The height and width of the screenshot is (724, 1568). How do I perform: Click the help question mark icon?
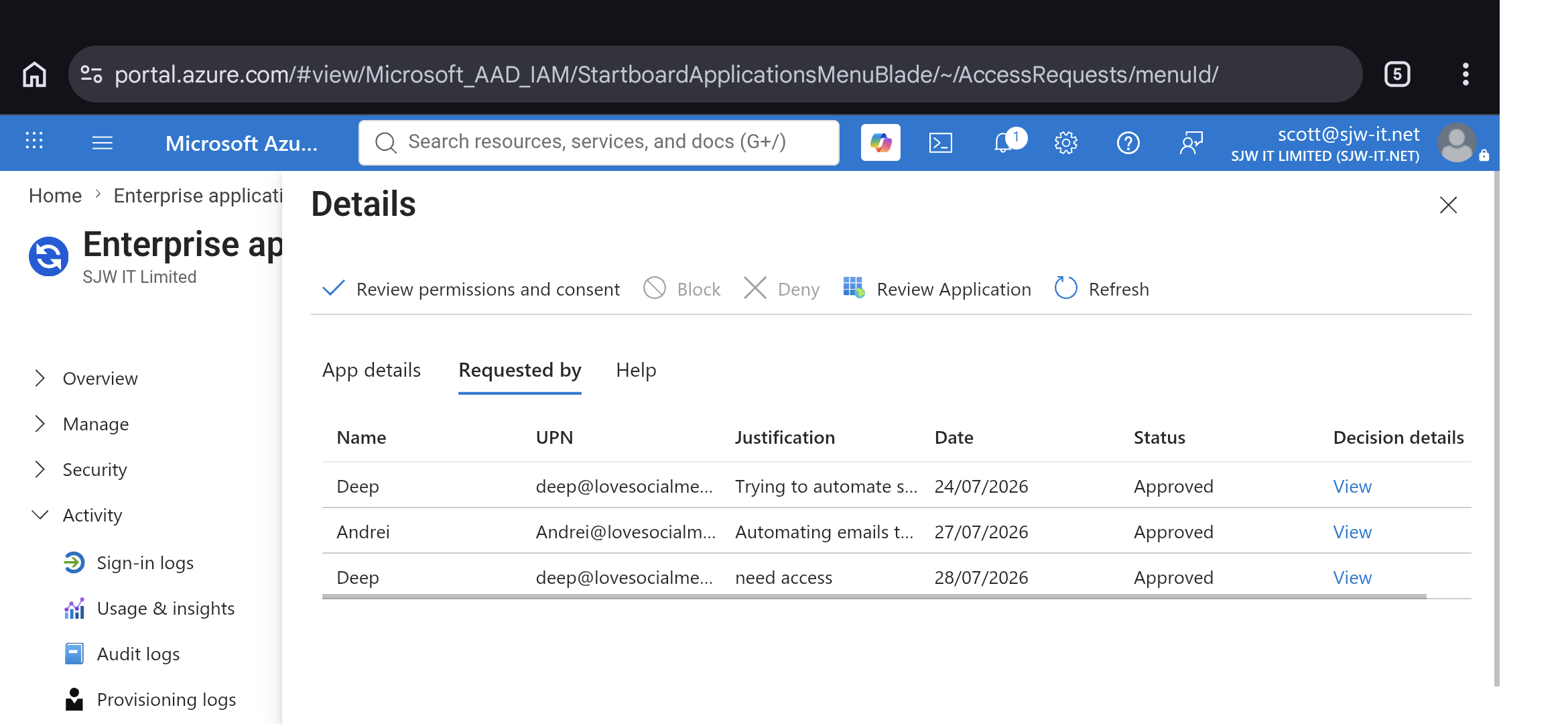[1128, 142]
